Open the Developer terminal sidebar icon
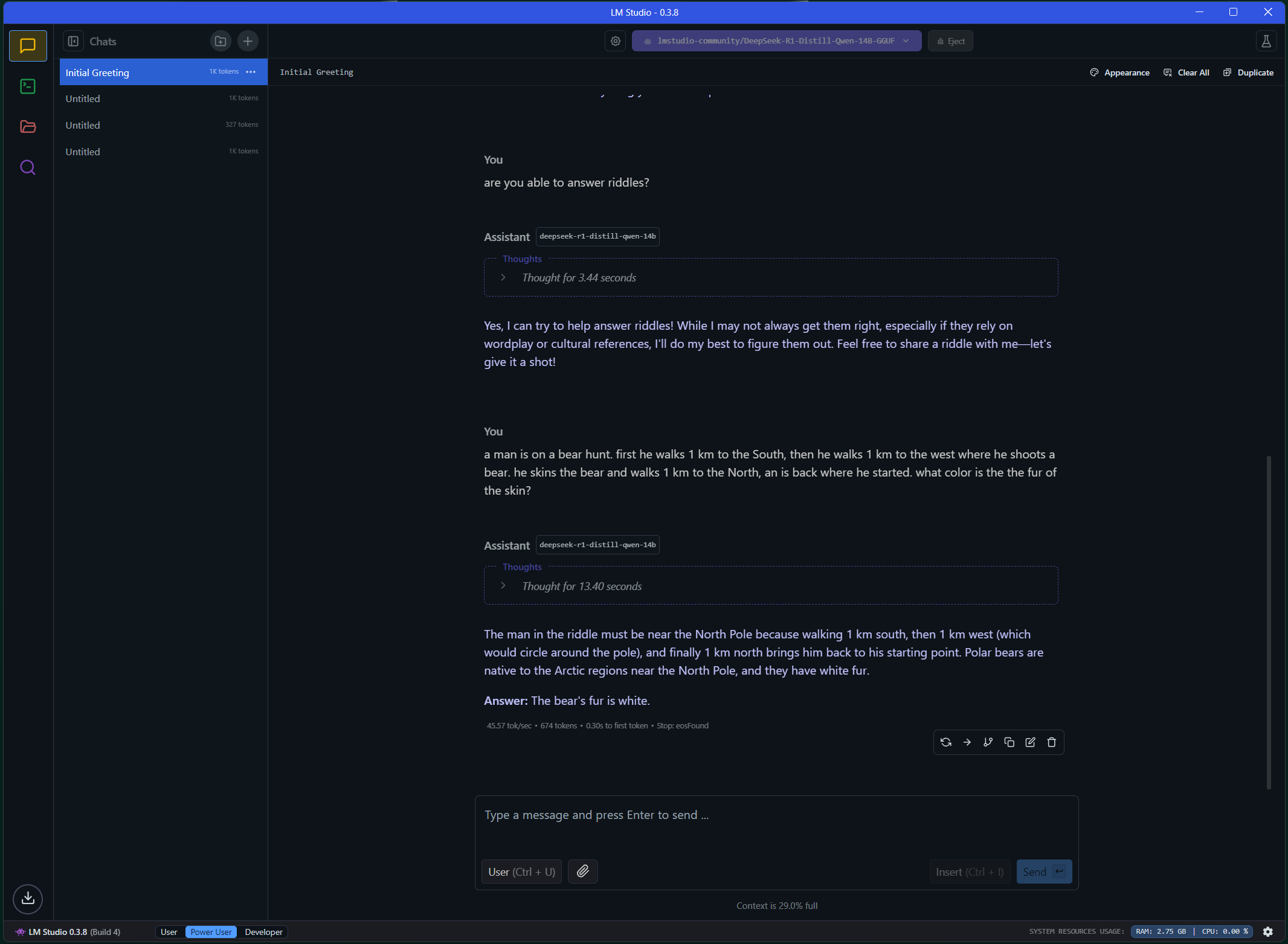The width and height of the screenshot is (1288, 944). click(x=28, y=86)
